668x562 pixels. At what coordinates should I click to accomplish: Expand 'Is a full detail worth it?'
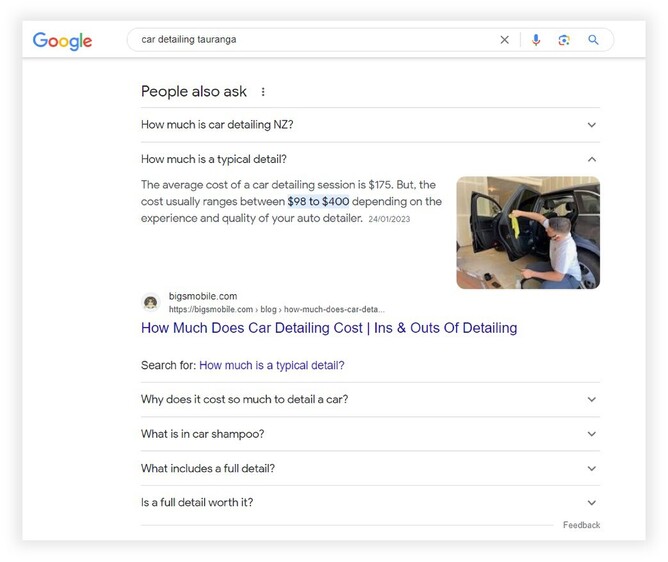coord(591,503)
